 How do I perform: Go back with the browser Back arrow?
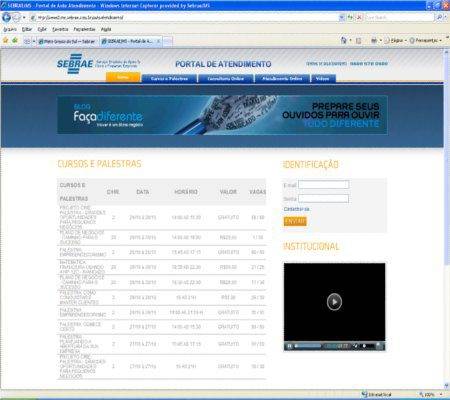click(6, 17)
